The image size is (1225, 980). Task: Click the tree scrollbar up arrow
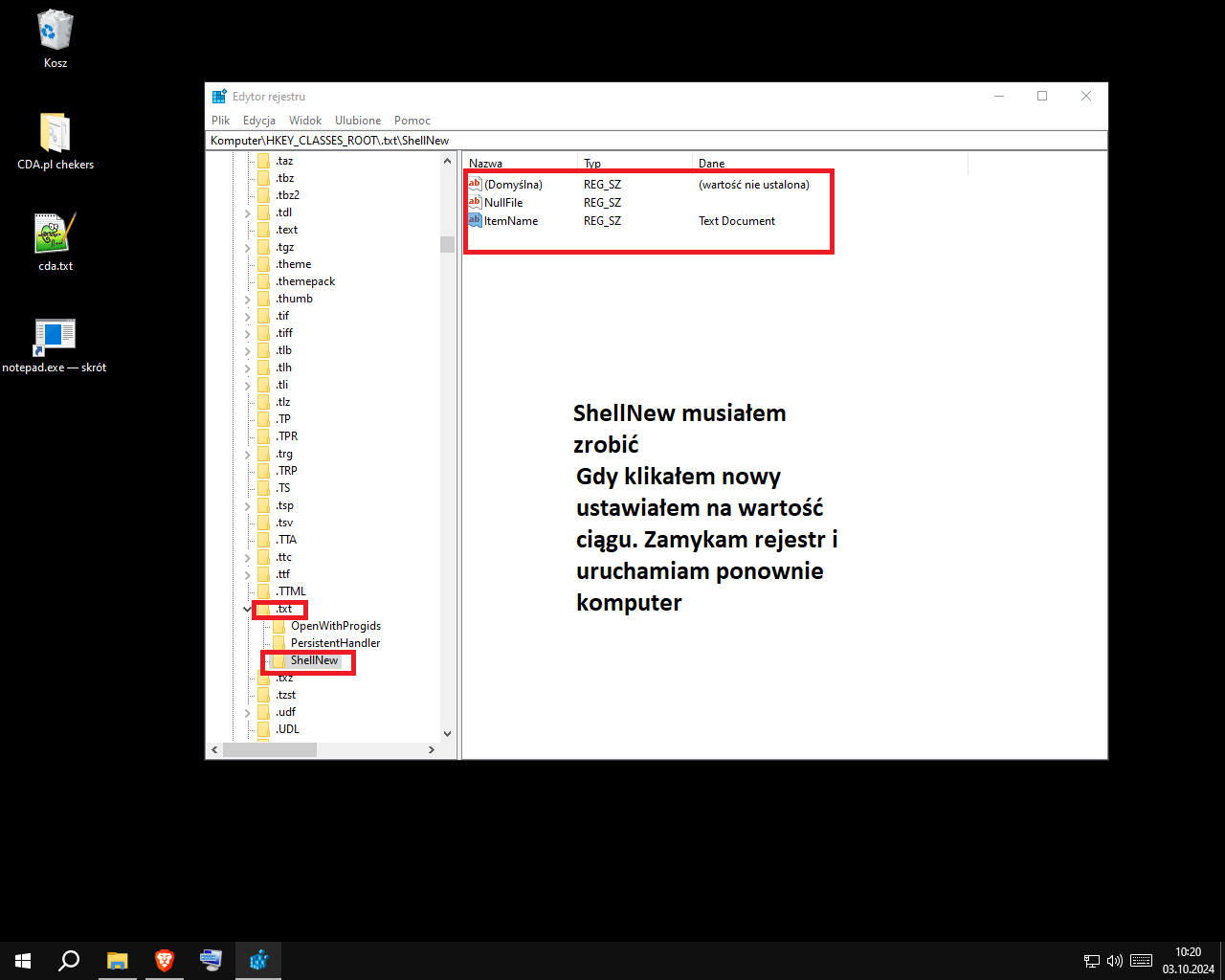click(447, 161)
